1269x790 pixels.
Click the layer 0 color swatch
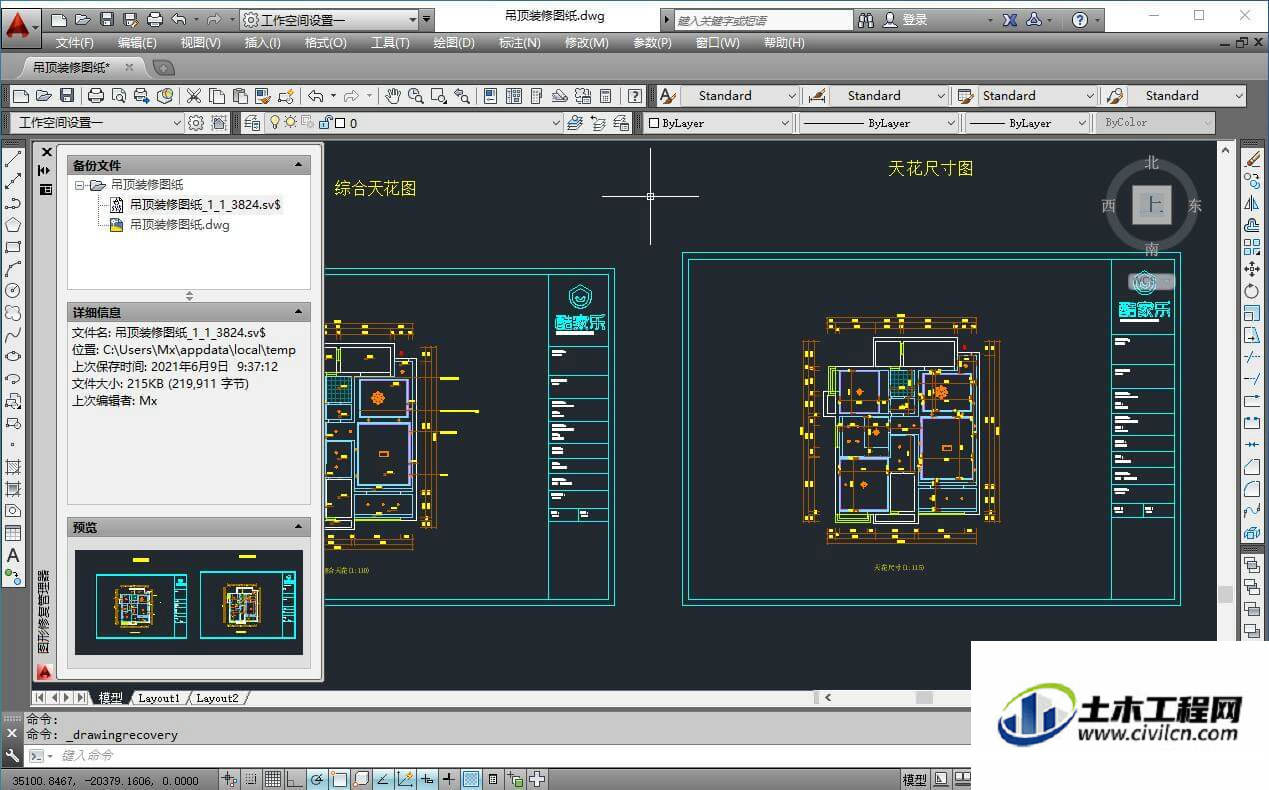pyautogui.click(x=340, y=123)
